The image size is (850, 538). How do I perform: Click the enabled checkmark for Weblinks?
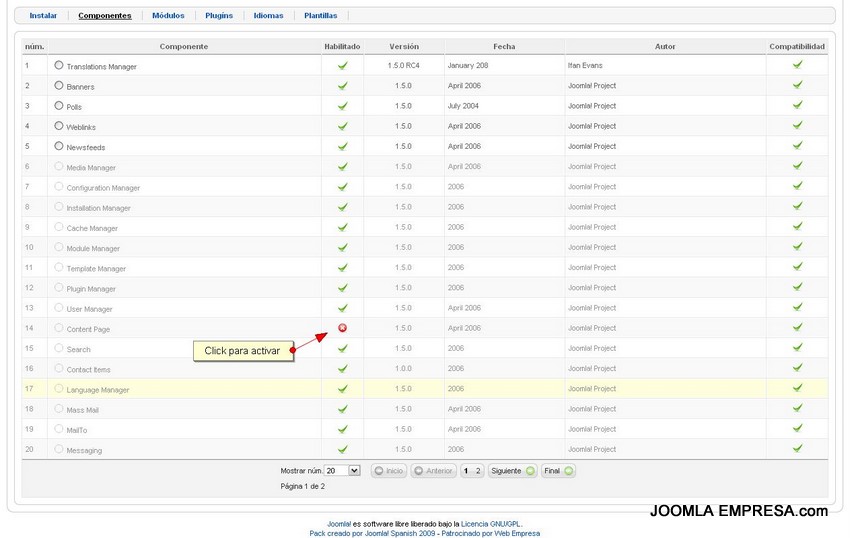[342, 126]
